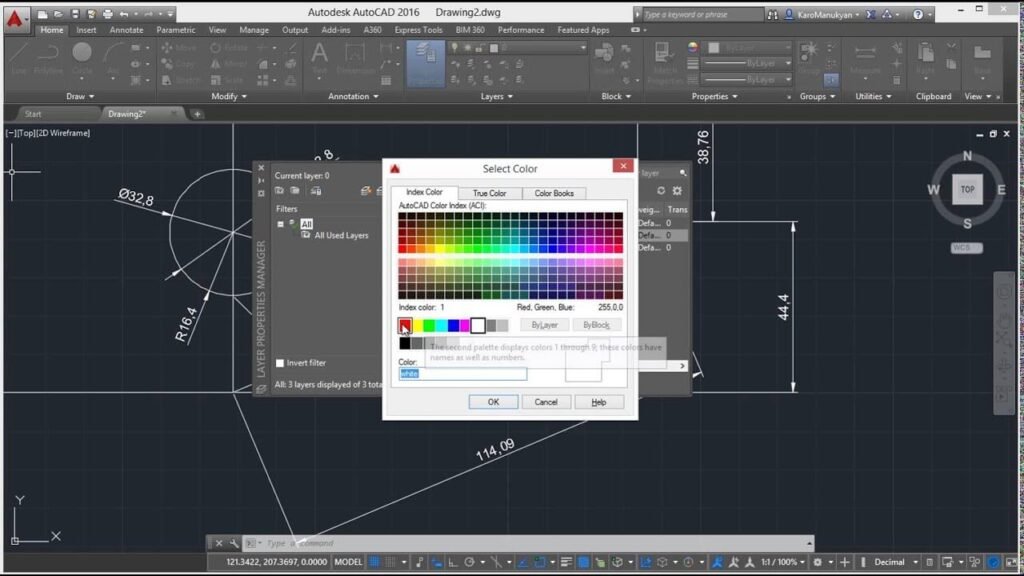Switch to the Annotate ribbon tab

click(x=126, y=30)
